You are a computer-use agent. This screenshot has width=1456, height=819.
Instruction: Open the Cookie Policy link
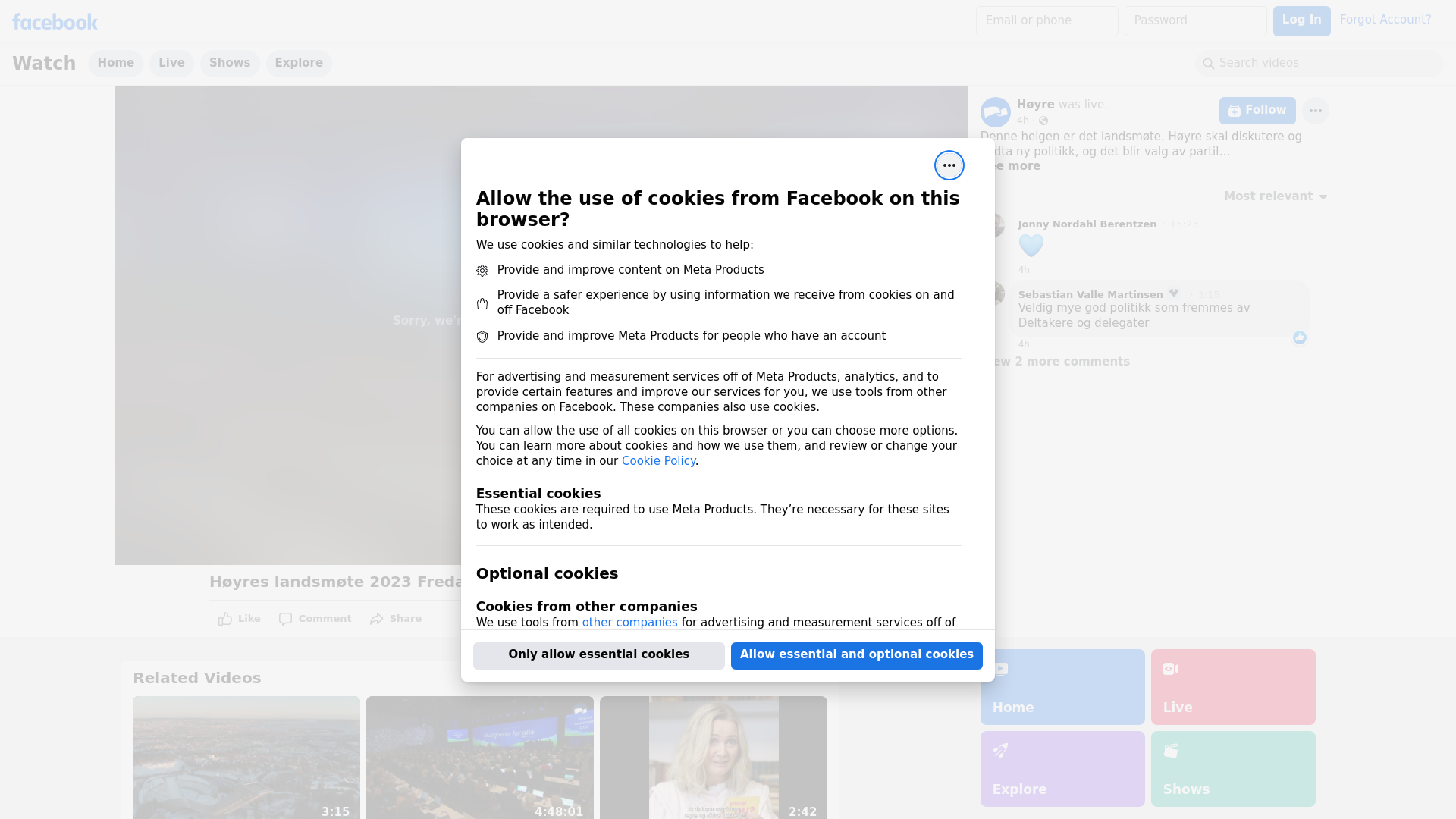click(658, 461)
